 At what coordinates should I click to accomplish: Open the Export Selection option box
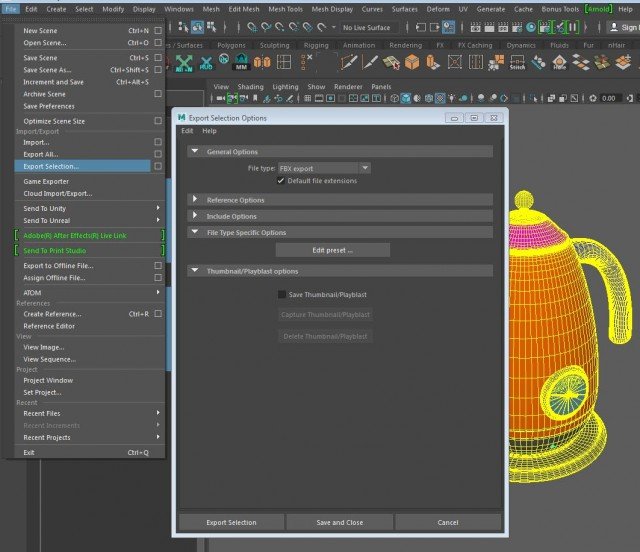click(x=158, y=166)
